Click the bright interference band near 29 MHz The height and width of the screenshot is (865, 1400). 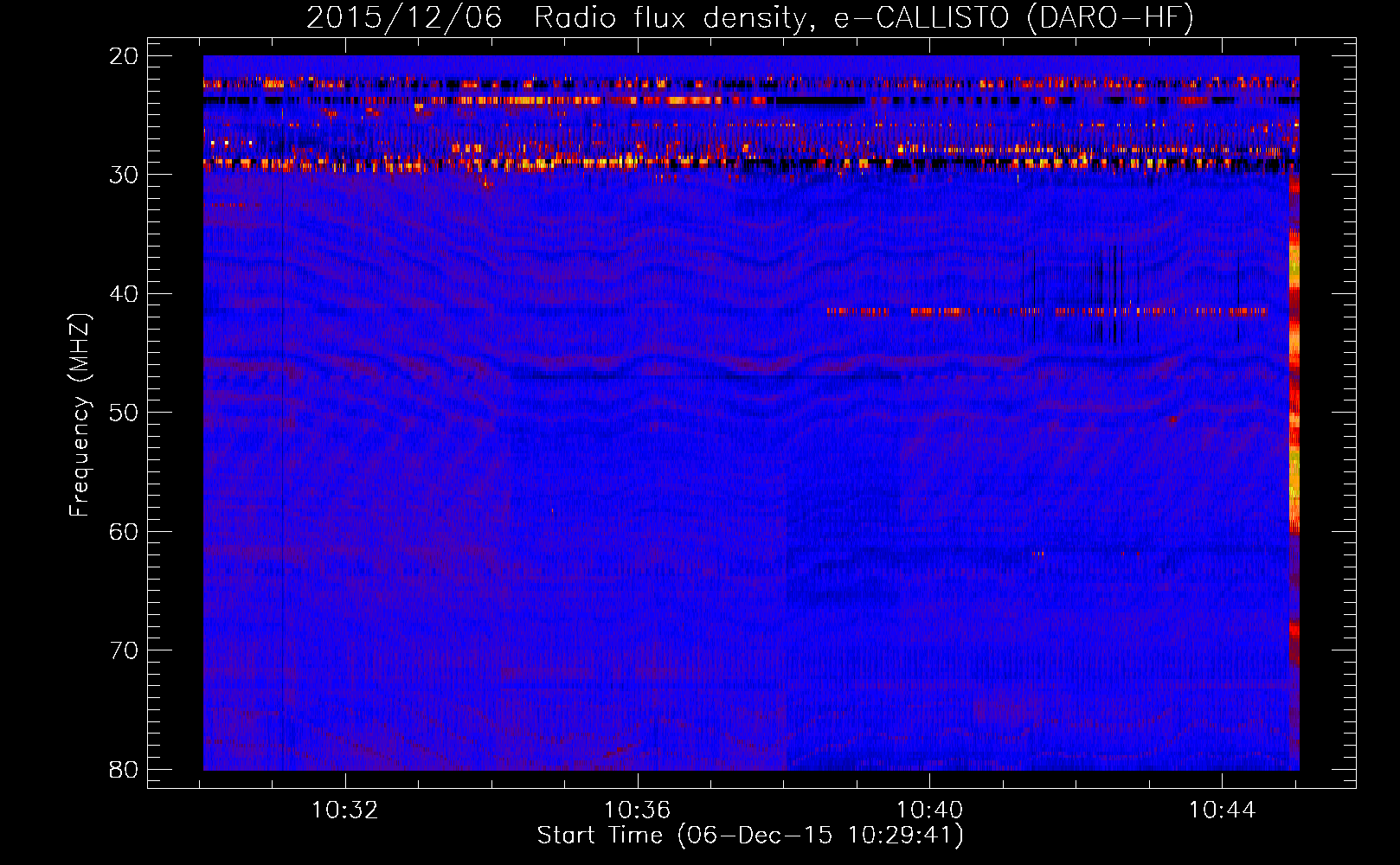[x=751, y=162]
